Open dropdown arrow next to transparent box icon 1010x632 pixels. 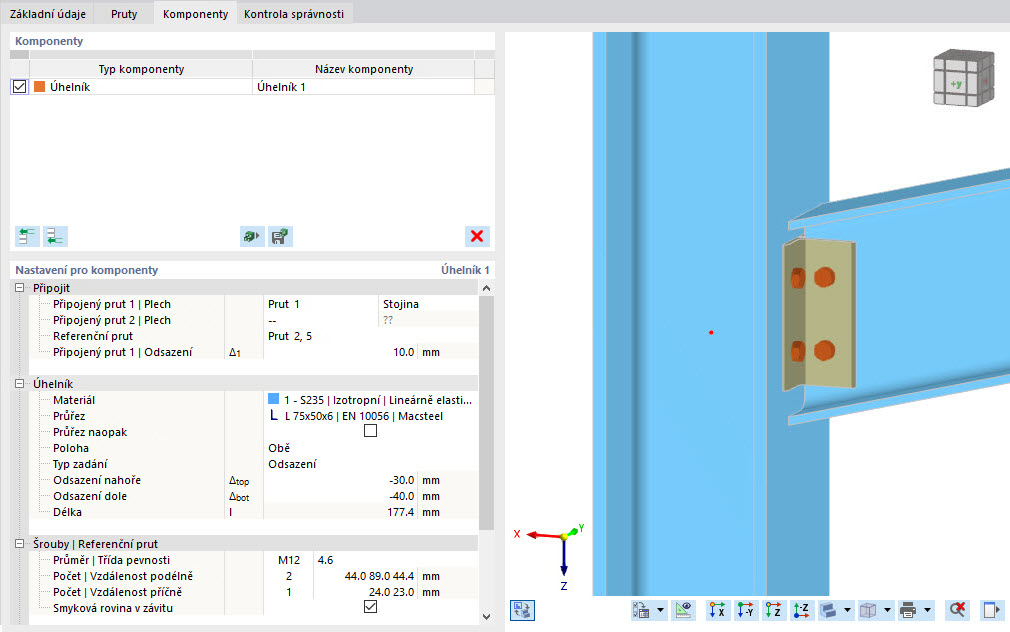(x=888, y=609)
